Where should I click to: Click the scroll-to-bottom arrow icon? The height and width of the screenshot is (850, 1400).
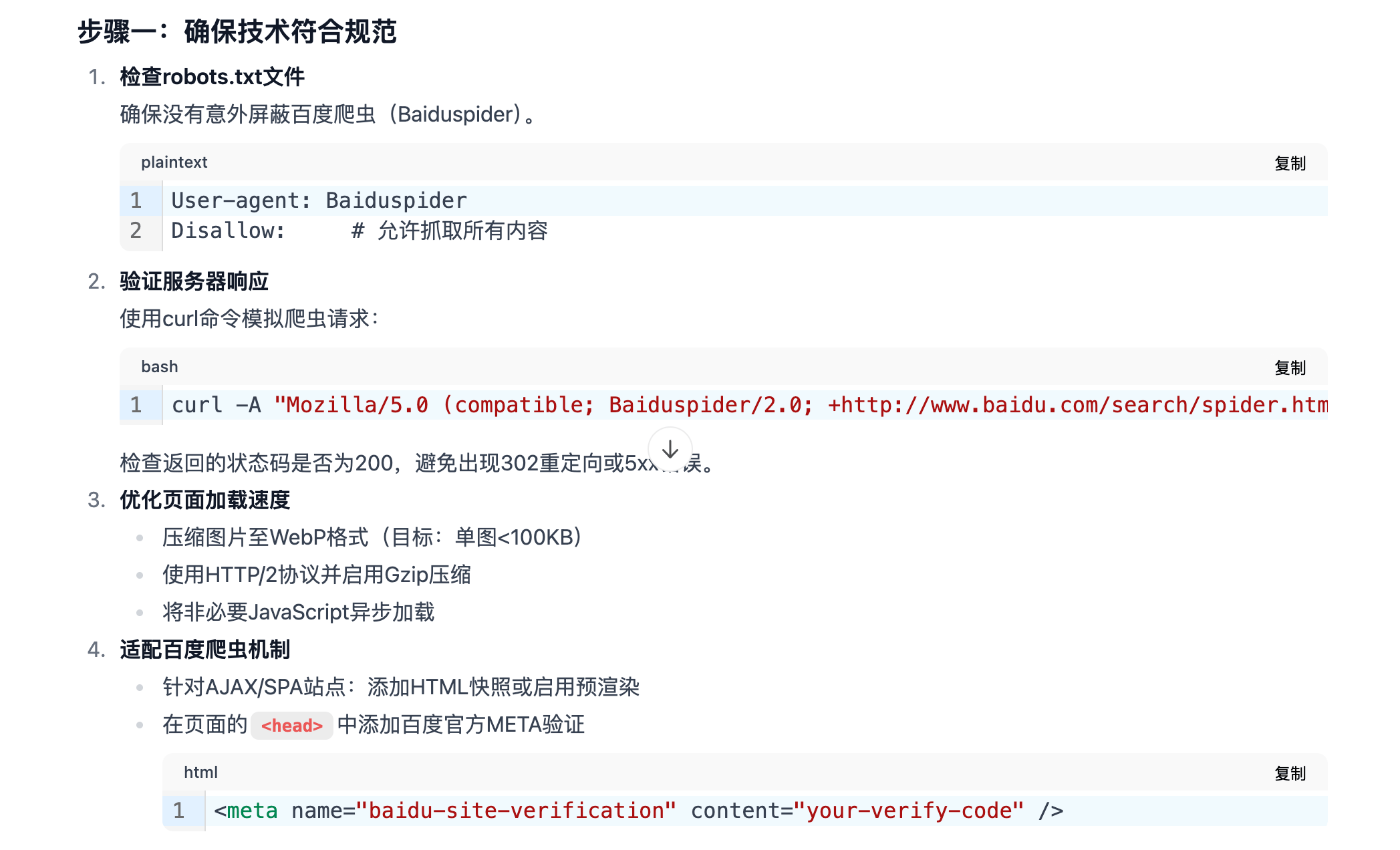click(670, 450)
